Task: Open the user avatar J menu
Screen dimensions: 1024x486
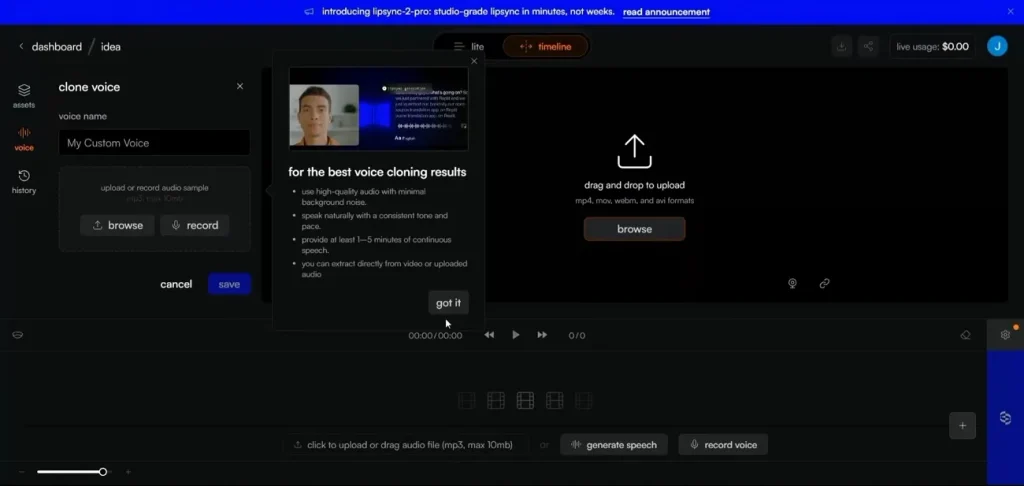Action: click(997, 46)
